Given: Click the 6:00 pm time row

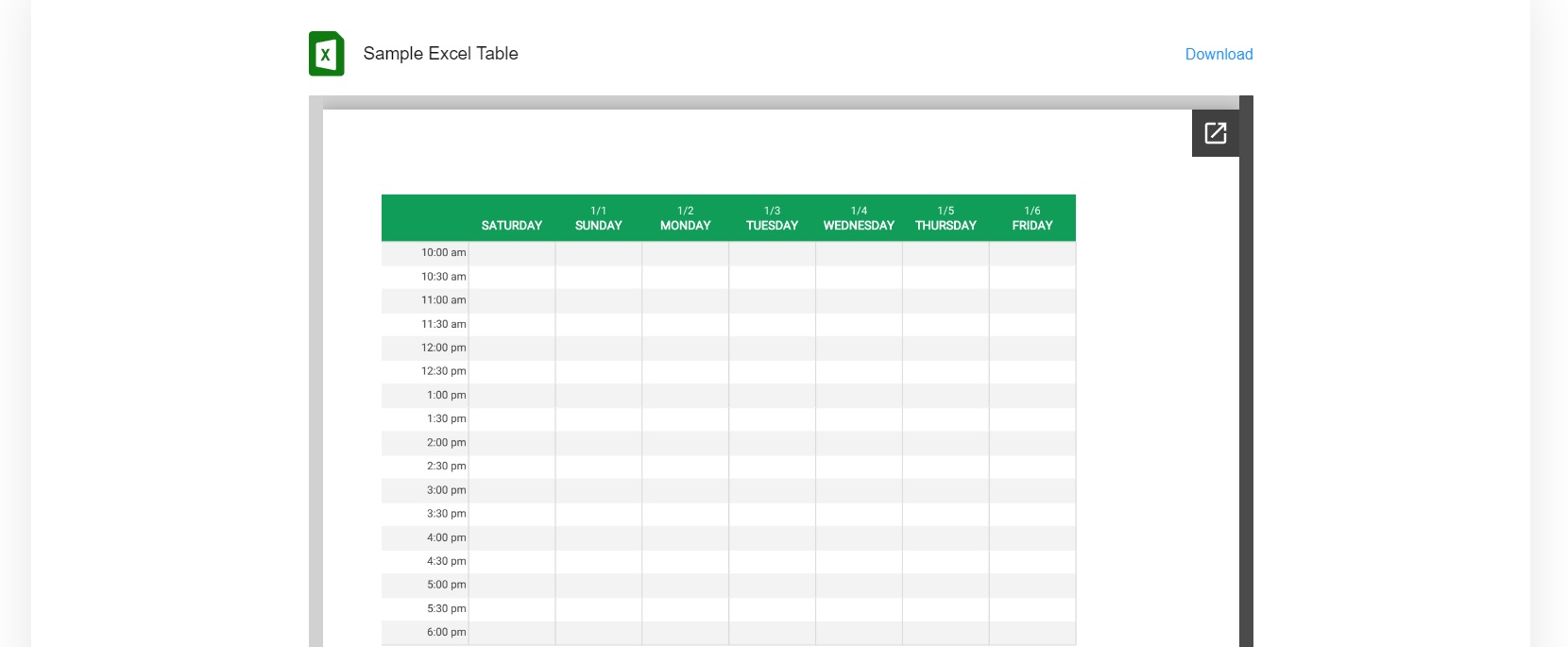Looking at the screenshot, I should click(728, 633).
